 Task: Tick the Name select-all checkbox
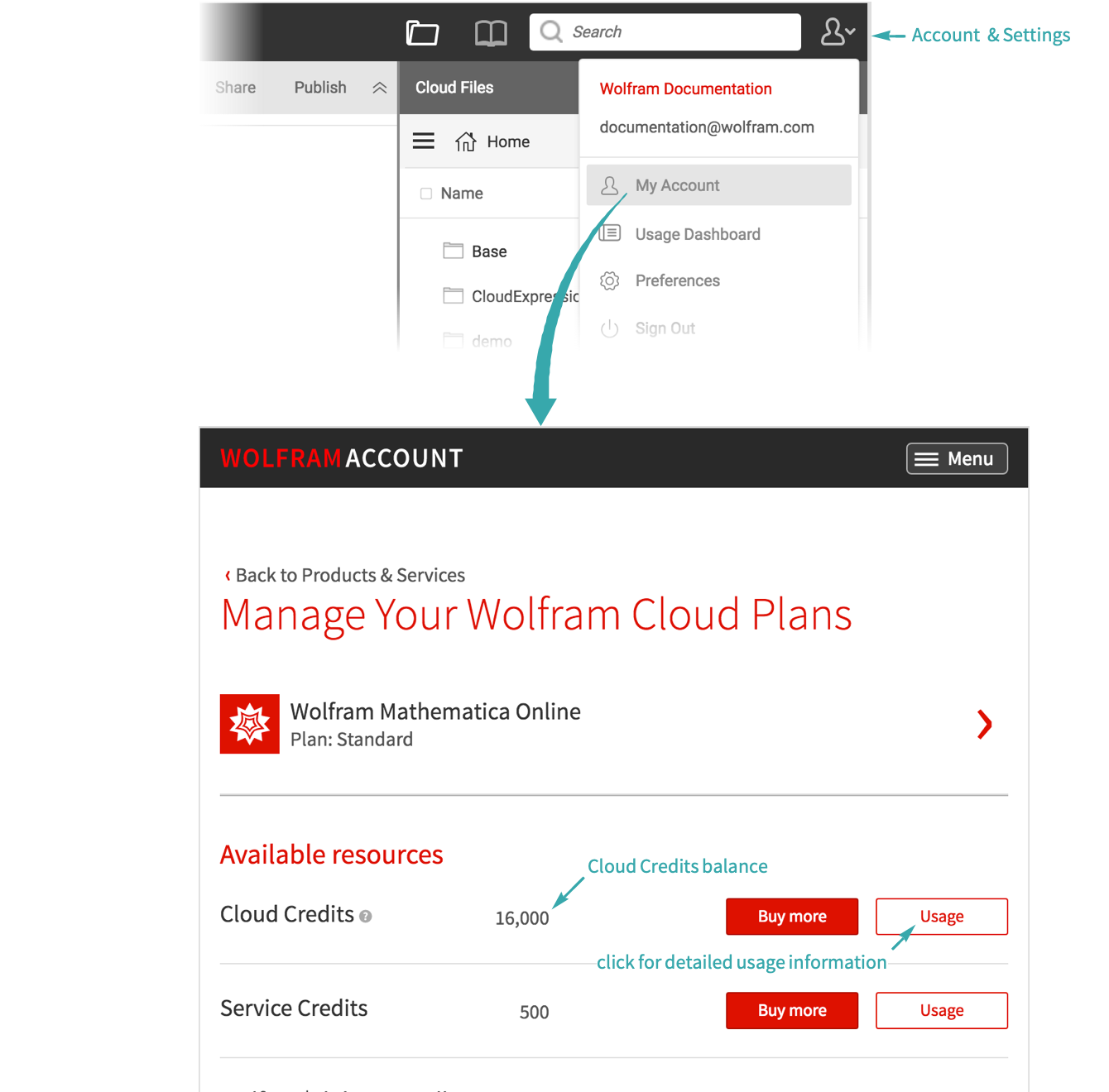click(x=426, y=194)
